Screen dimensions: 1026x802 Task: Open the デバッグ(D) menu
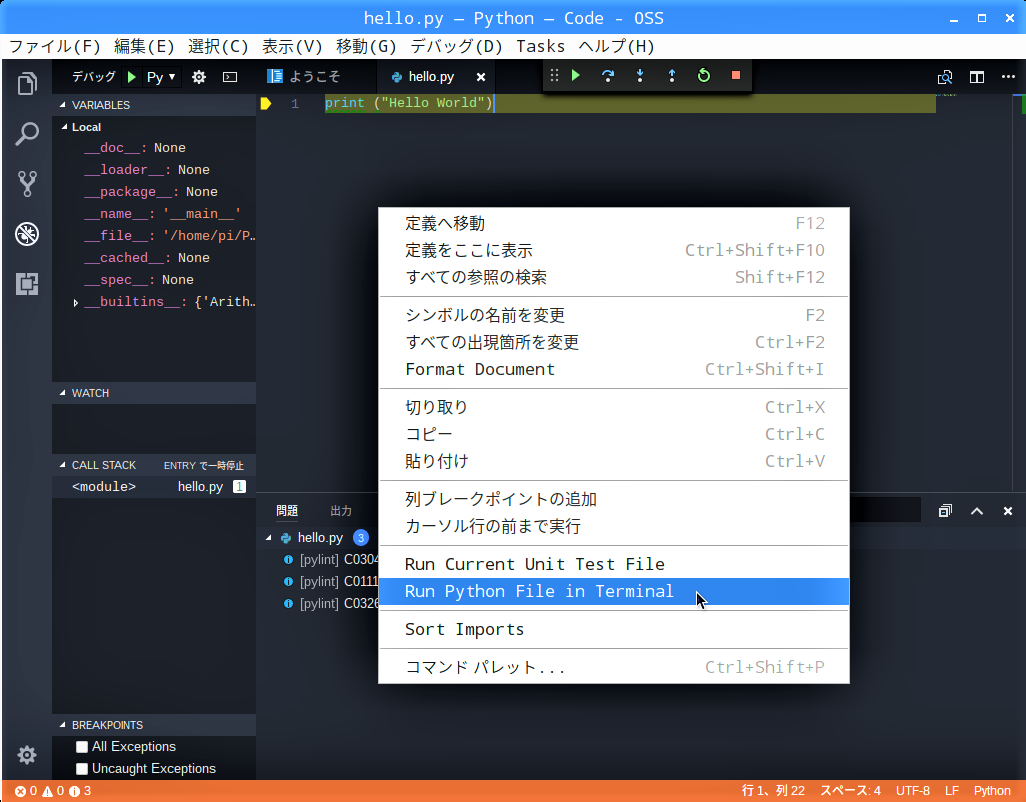(456, 46)
